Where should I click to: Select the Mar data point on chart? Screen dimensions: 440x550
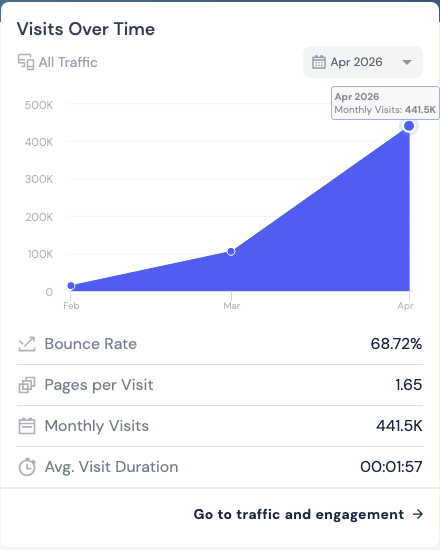point(231,251)
